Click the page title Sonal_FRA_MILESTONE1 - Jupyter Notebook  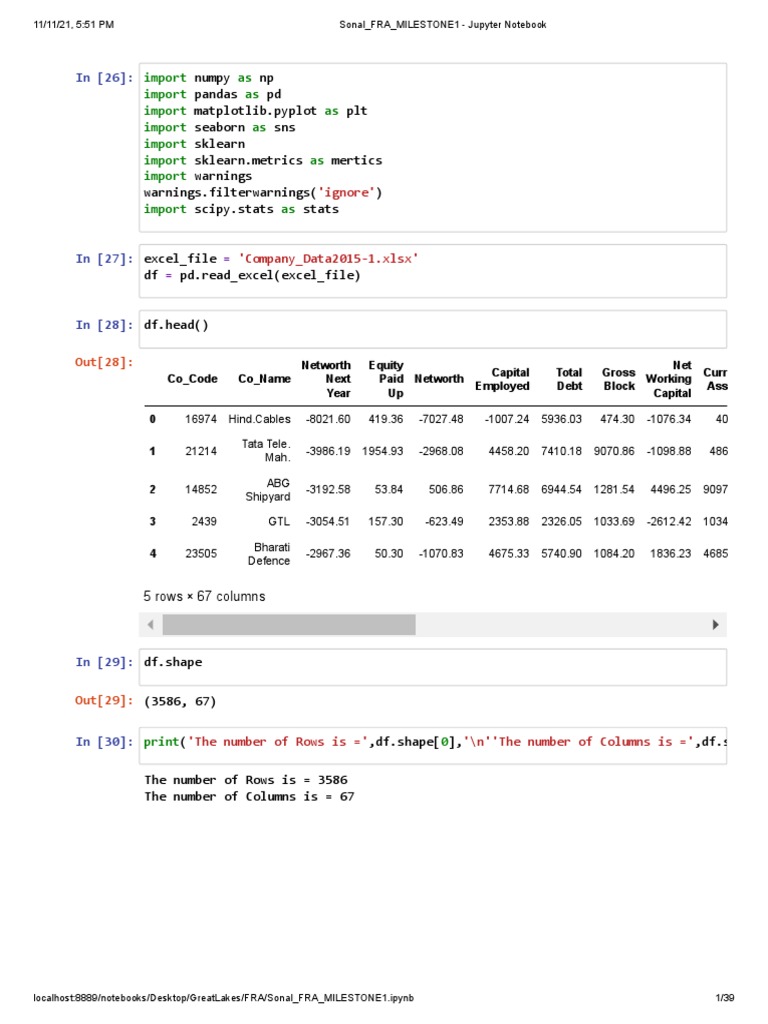[x=443, y=25]
